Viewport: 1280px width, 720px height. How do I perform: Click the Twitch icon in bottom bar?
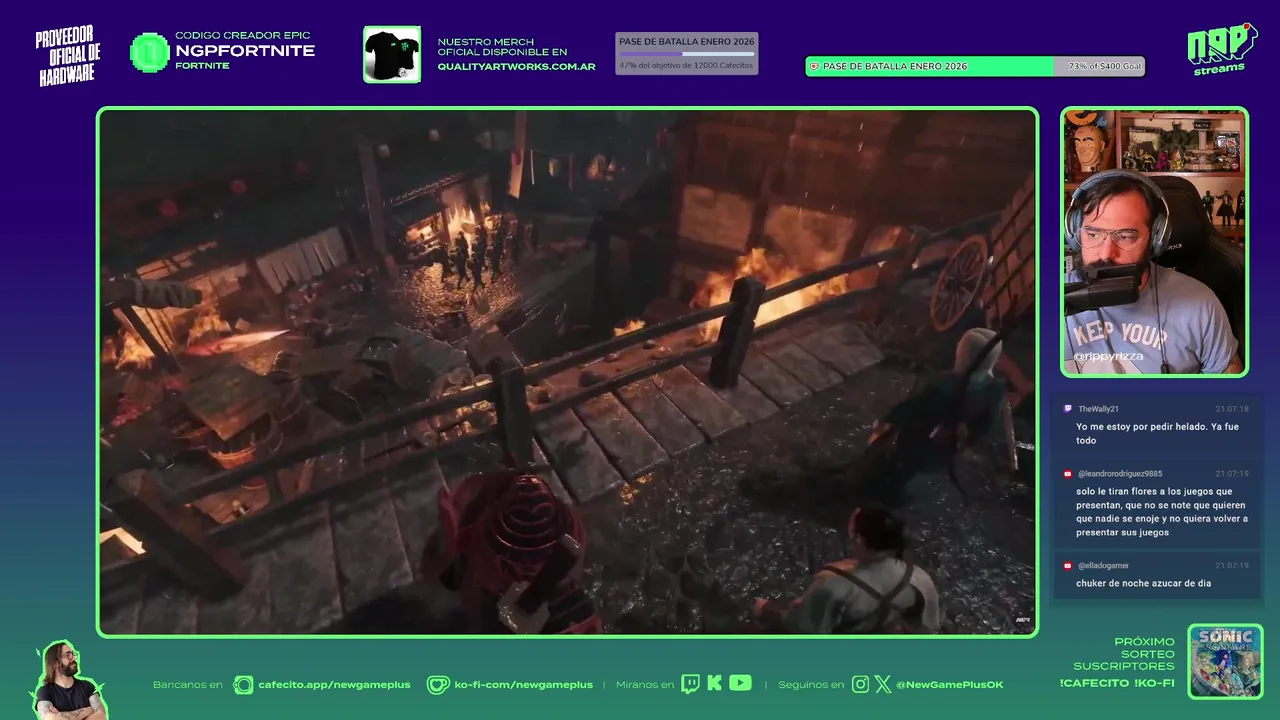[690, 684]
